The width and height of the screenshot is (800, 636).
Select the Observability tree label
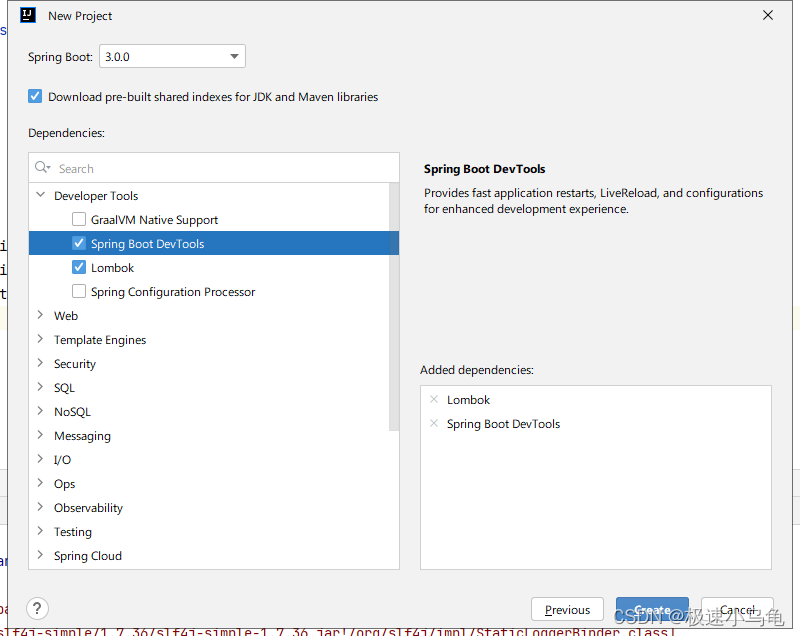[x=88, y=507]
